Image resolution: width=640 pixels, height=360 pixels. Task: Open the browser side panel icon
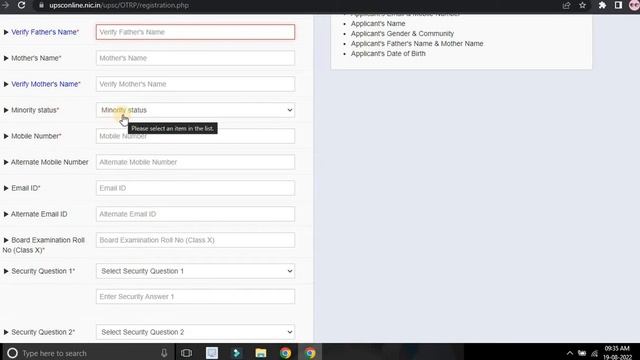coord(618,5)
